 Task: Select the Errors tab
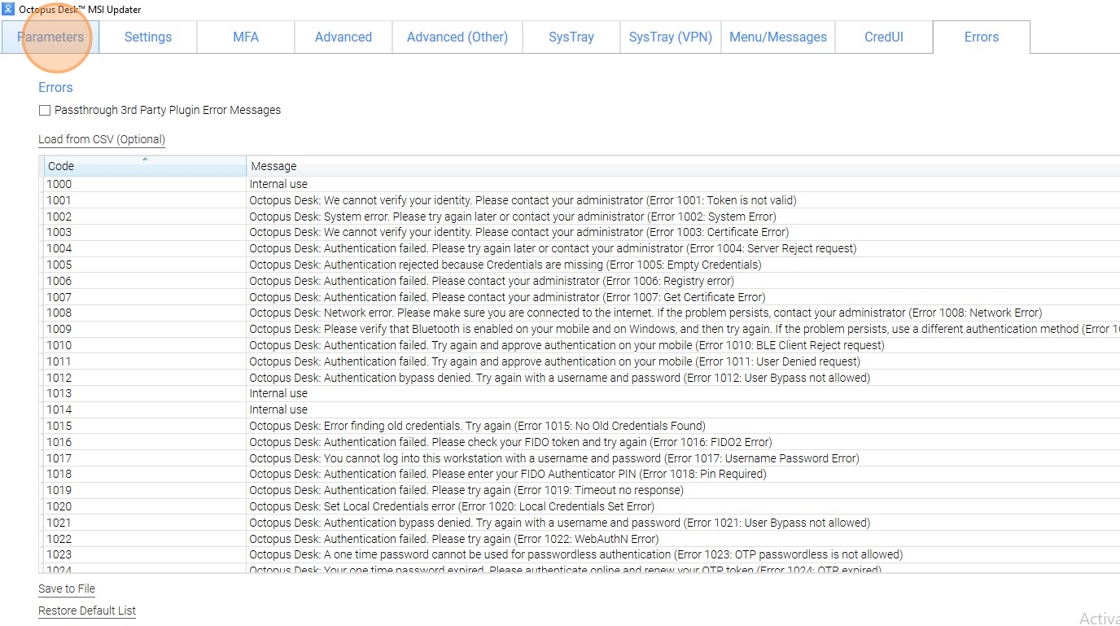tap(981, 37)
